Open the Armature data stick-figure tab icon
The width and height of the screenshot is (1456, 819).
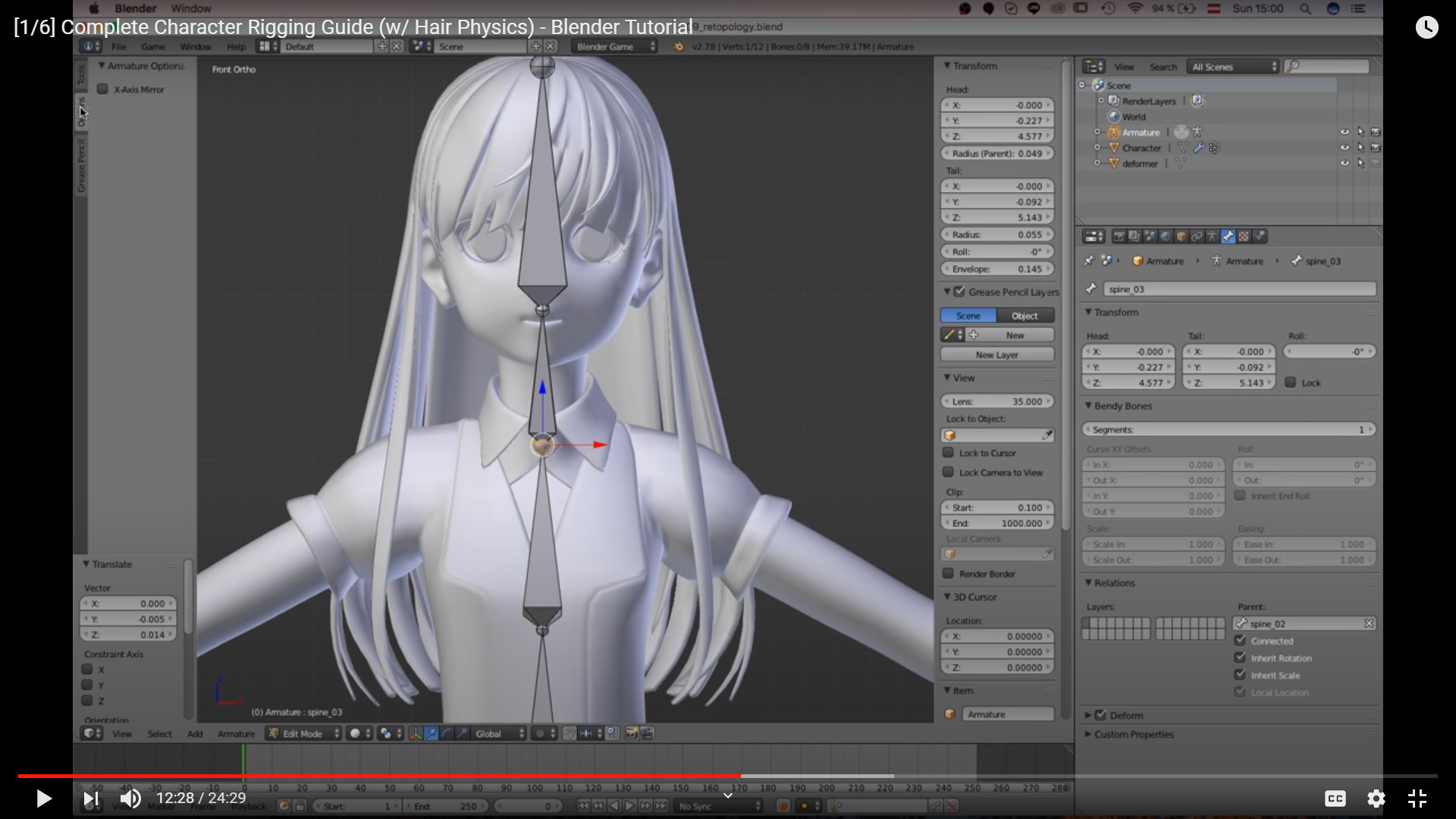(x=1212, y=237)
